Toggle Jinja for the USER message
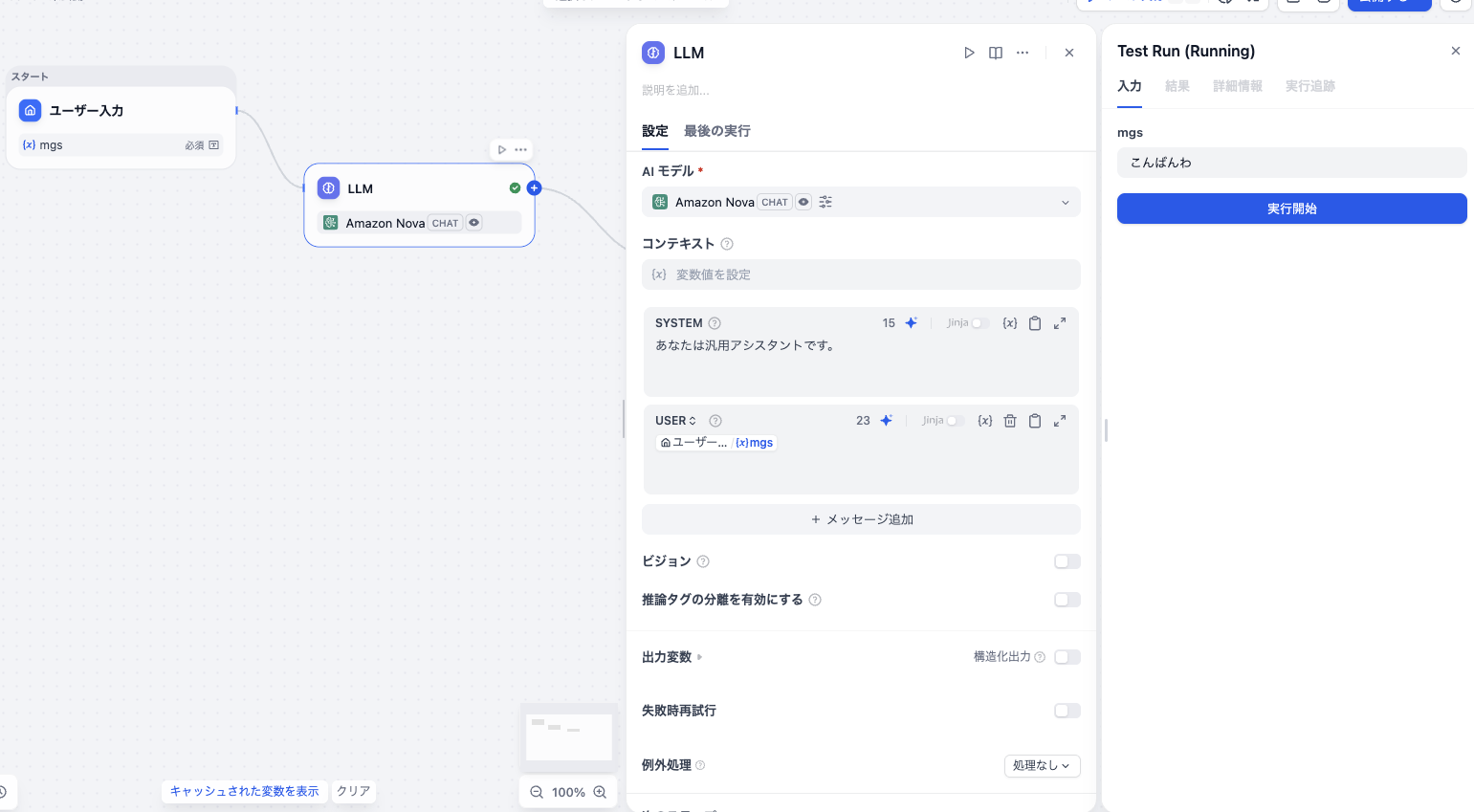Image resolution: width=1474 pixels, height=812 pixels. [955, 421]
